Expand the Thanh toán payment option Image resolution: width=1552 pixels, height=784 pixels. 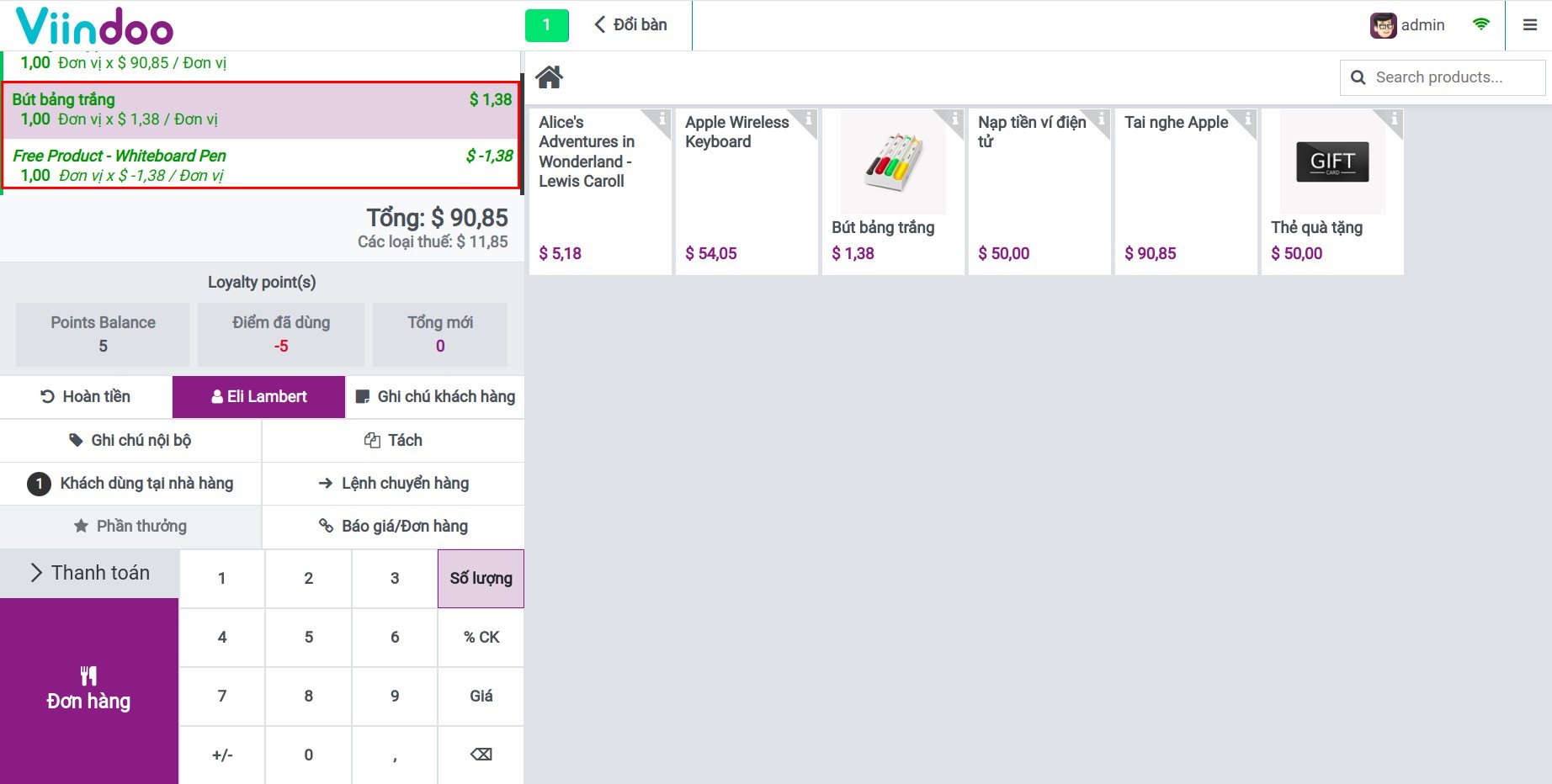[x=89, y=574]
